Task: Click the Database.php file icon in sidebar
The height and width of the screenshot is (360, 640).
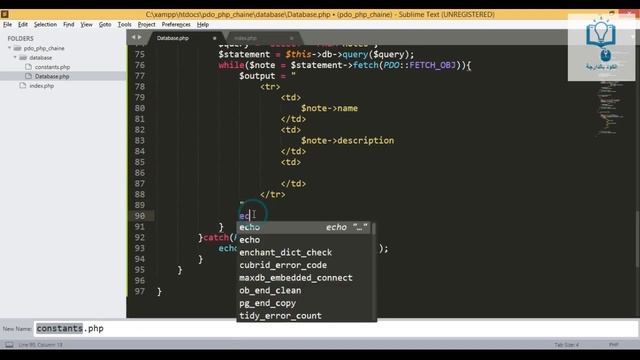Action: [28, 76]
